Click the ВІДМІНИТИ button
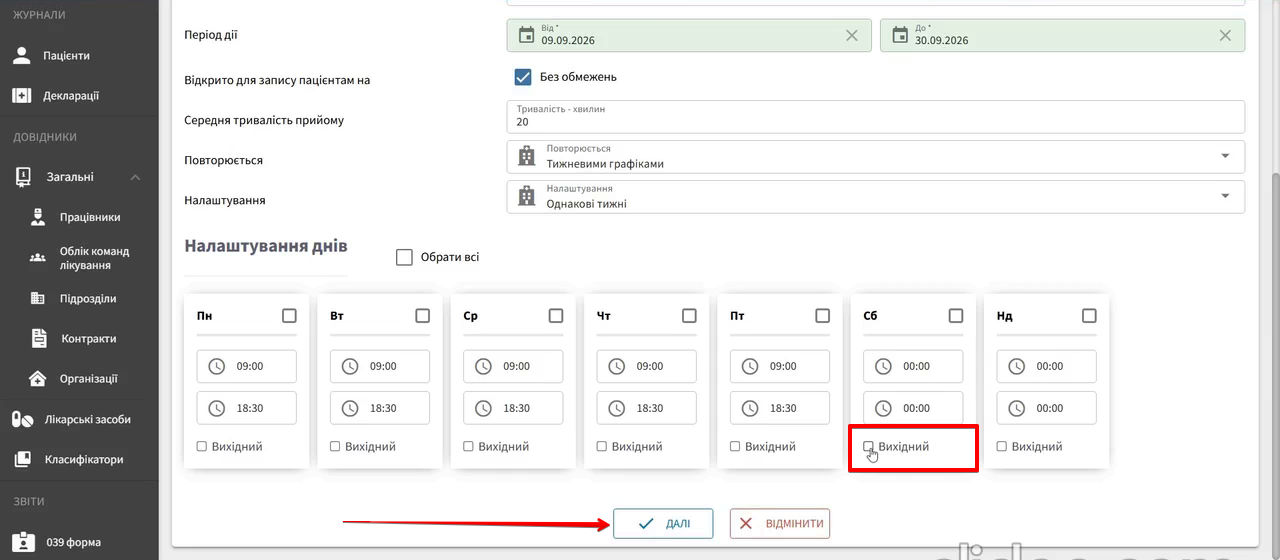Image resolution: width=1280 pixels, height=560 pixels. [x=780, y=523]
